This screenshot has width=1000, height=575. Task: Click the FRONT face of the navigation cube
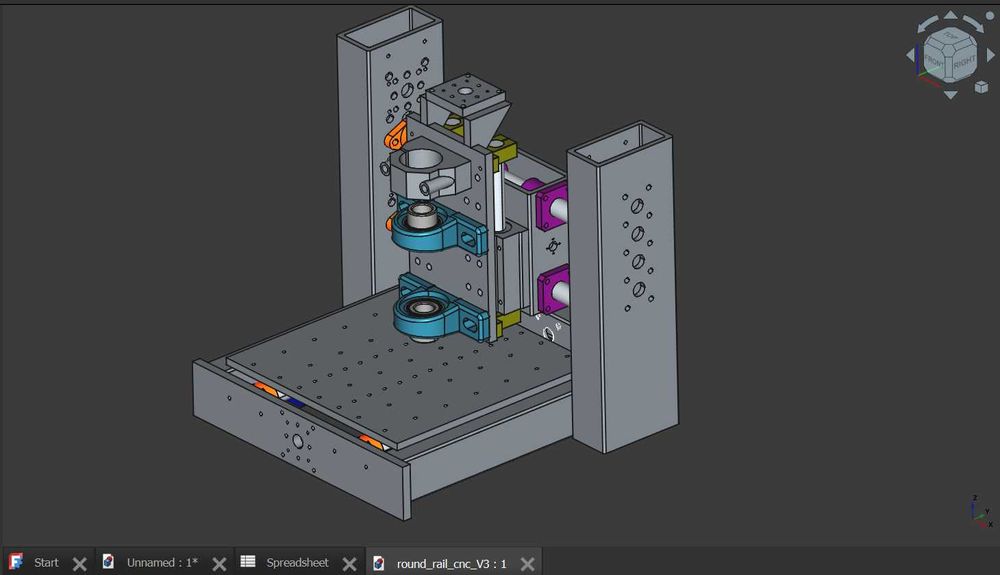coord(934,61)
